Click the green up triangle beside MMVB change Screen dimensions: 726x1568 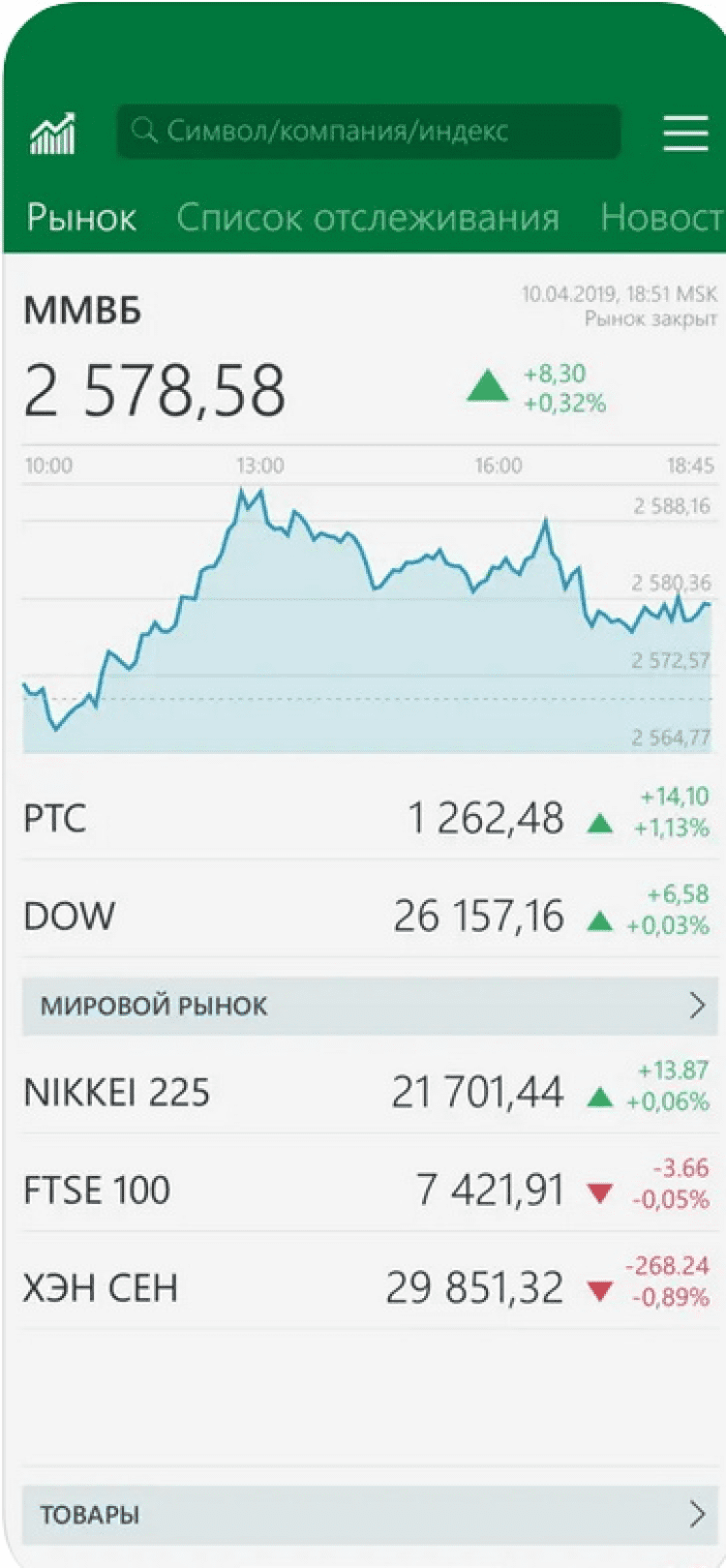(488, 385)
